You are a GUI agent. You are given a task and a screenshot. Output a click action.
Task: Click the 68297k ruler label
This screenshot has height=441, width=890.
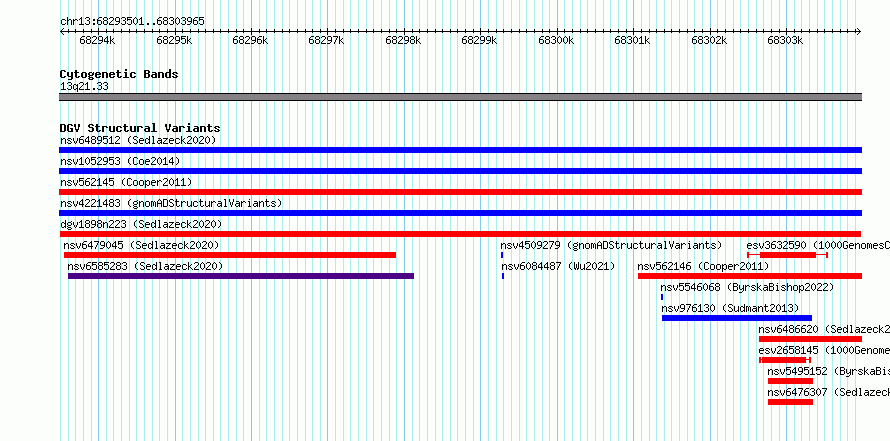click(x=327, y=40)
